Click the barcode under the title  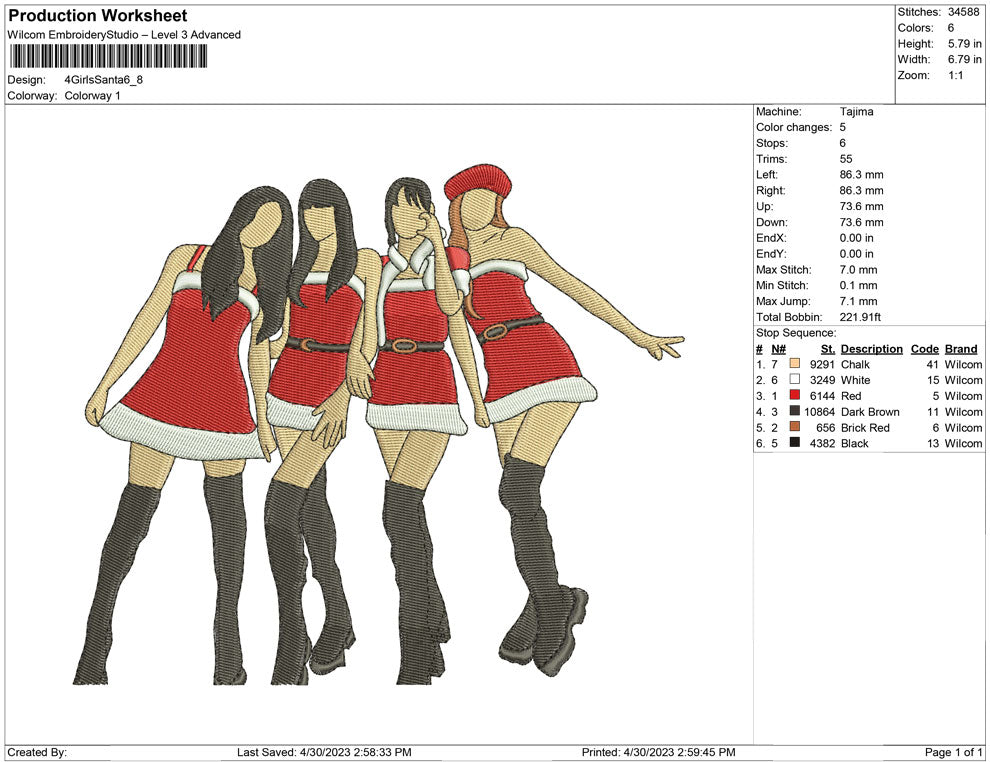pos(108,56)
